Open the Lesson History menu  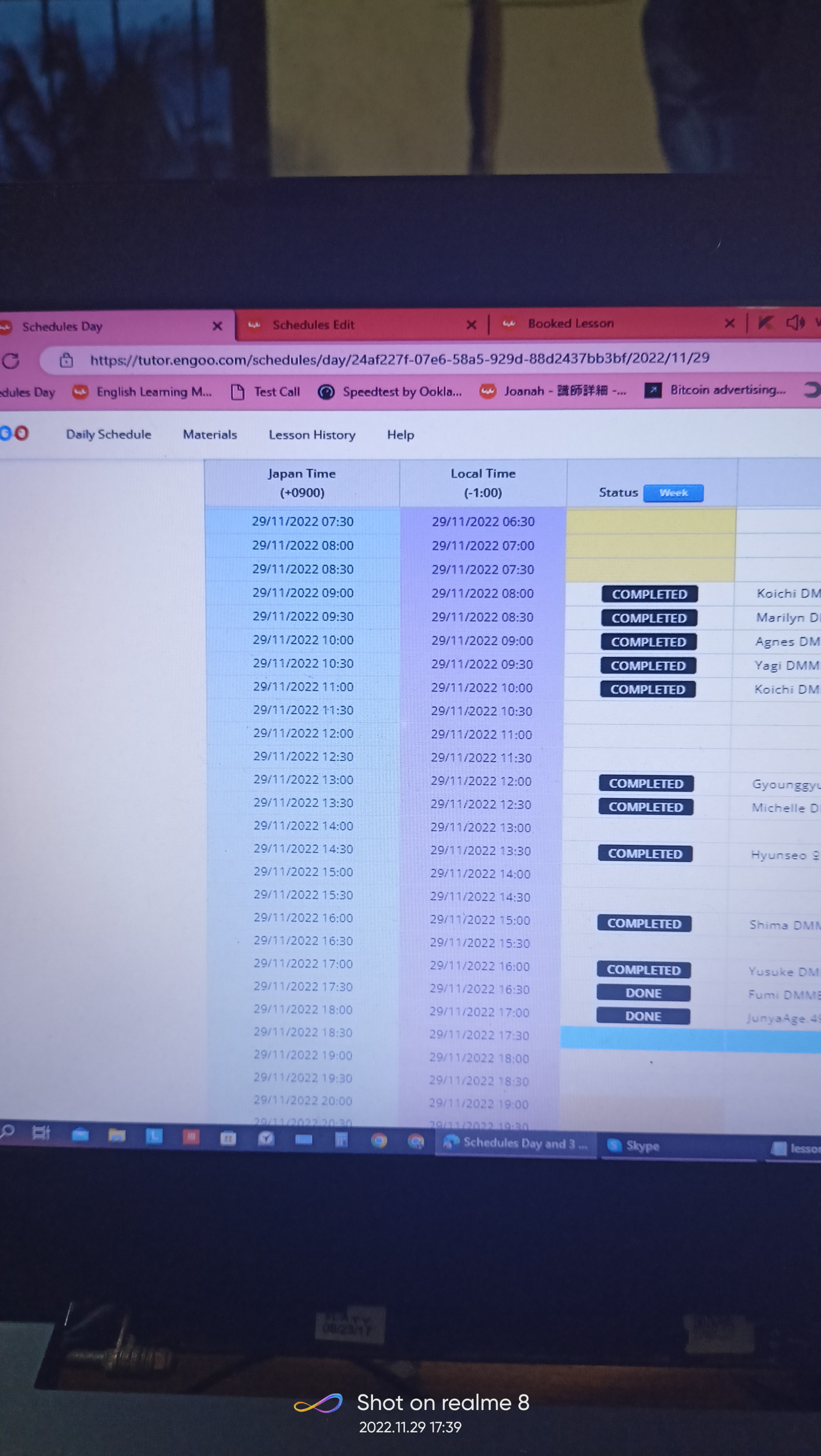point(312,435)
